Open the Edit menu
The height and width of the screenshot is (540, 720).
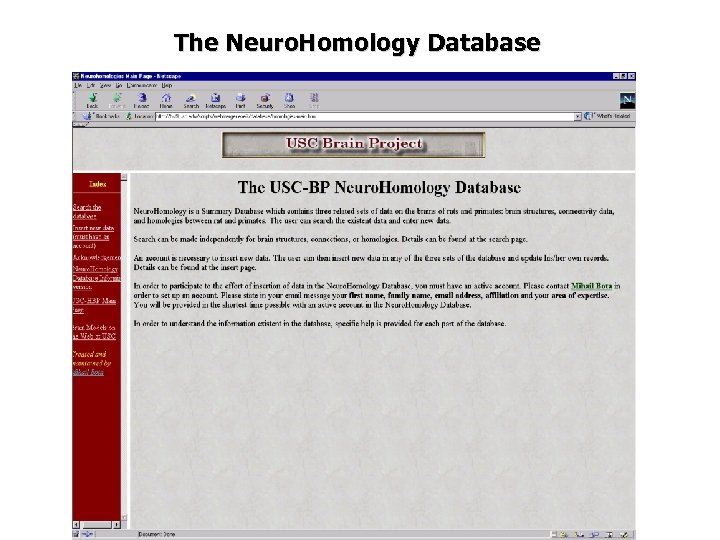coord(91,85)
